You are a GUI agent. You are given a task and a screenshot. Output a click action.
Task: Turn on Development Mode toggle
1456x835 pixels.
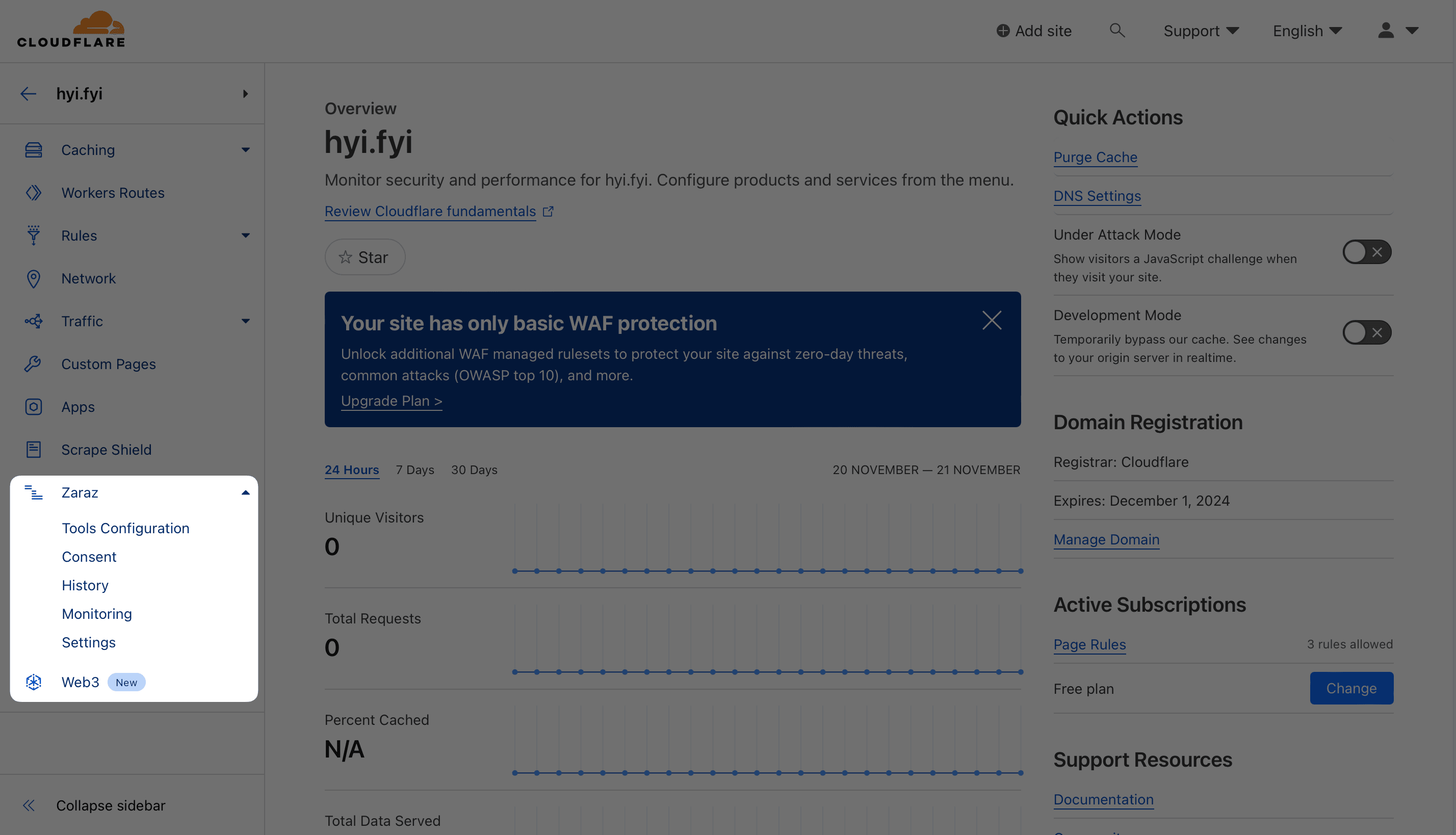point(1367,332)
